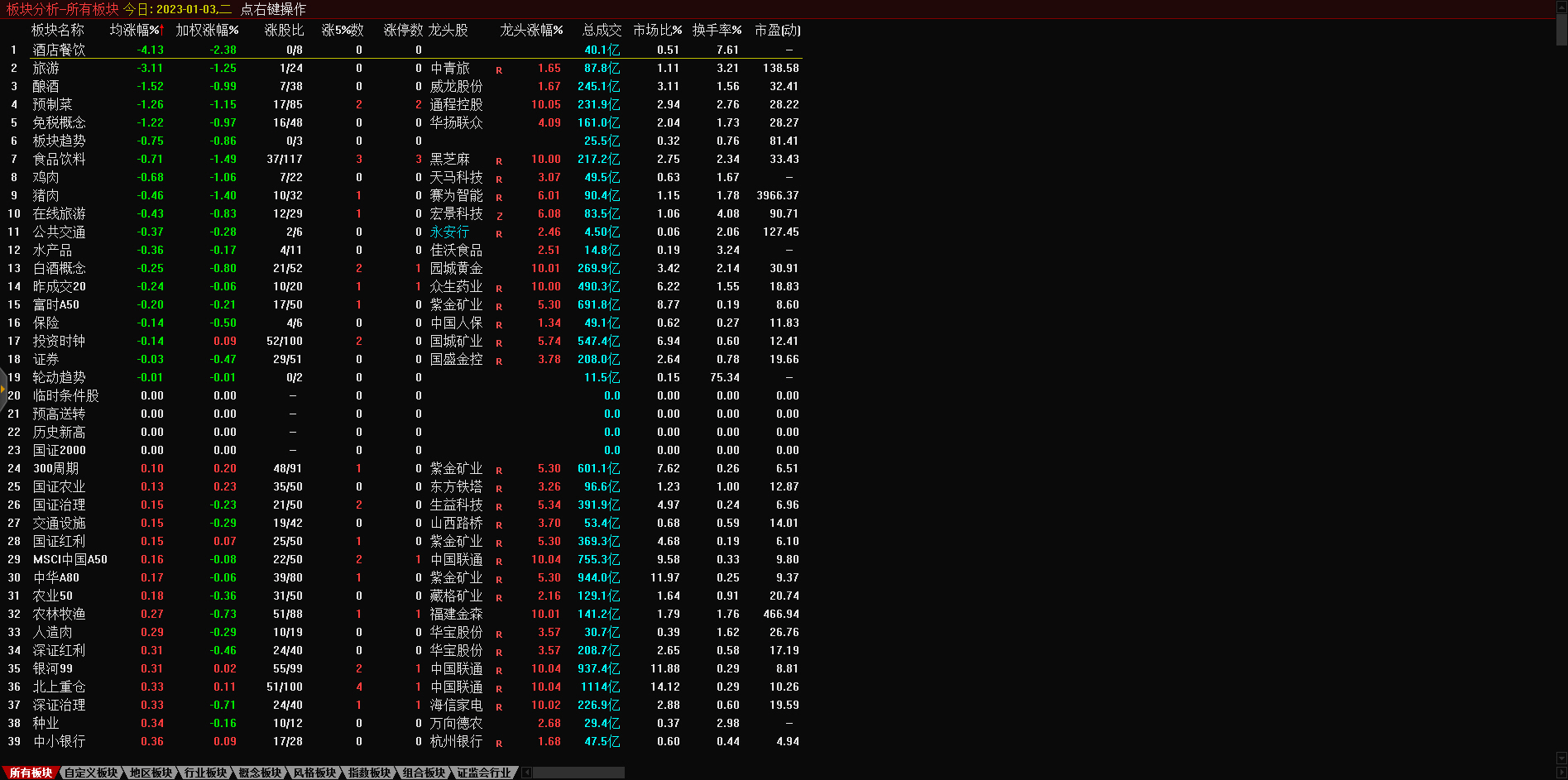Open leading stock 永安行 link
The height and width of the screenshot is (780, 1568).
(x=449, y=232)
